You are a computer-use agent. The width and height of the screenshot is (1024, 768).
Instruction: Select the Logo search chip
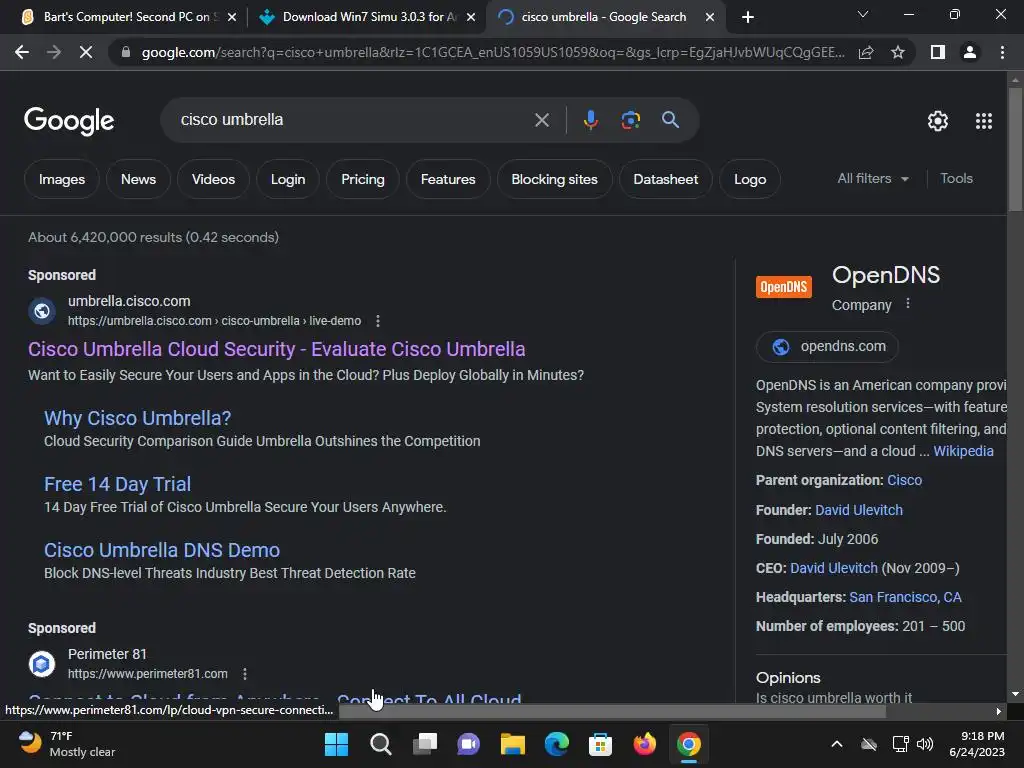[x=750, y=179]
